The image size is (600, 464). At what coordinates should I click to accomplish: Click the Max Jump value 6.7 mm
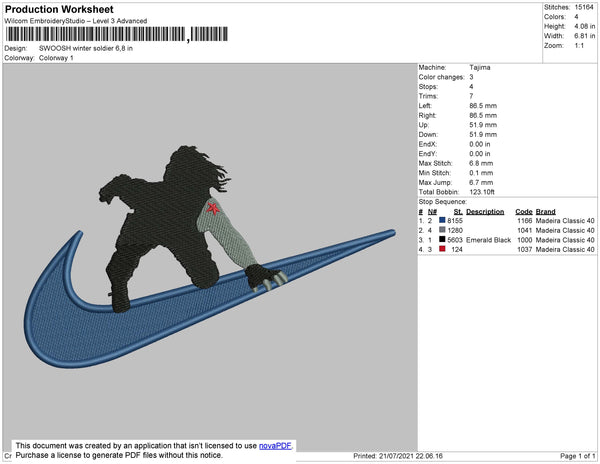481,182
